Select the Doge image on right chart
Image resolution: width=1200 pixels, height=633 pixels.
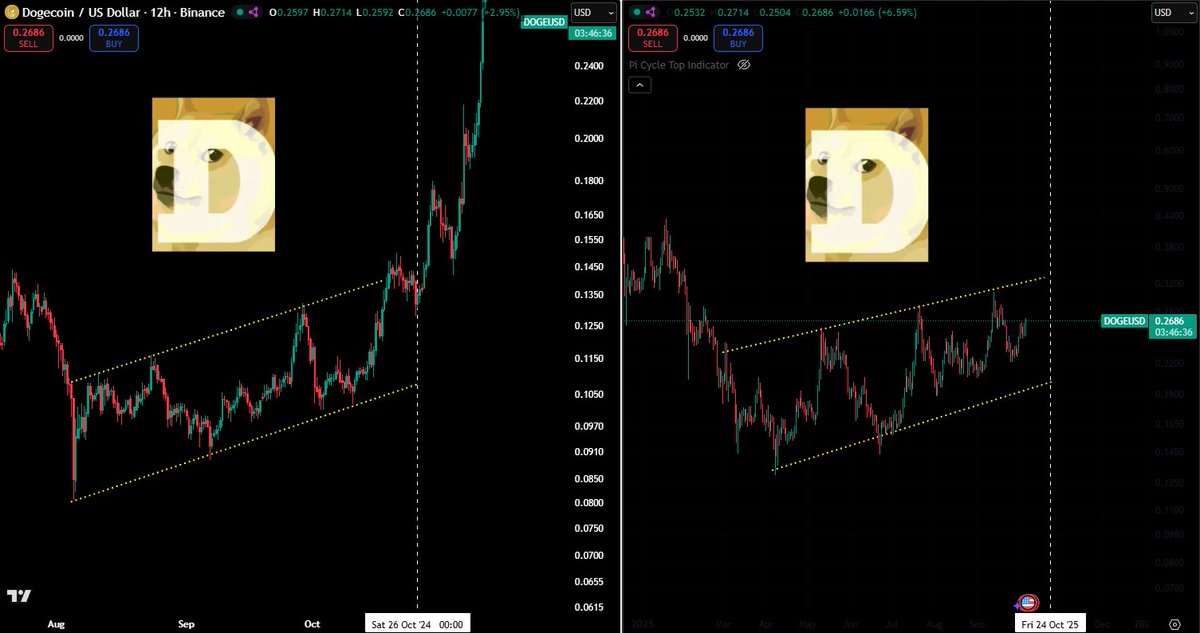point(867,183)
